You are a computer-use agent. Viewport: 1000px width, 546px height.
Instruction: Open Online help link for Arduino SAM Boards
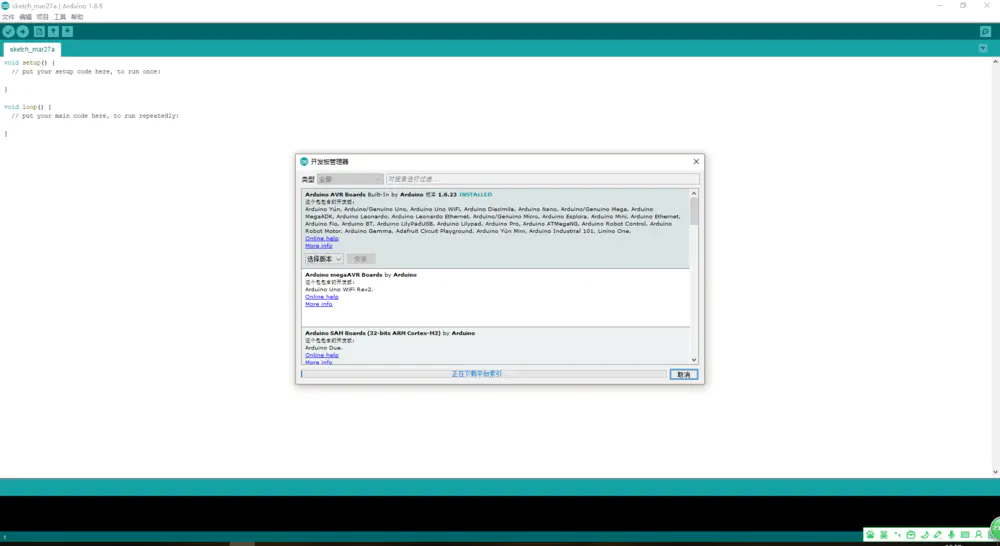click(321, 355)
